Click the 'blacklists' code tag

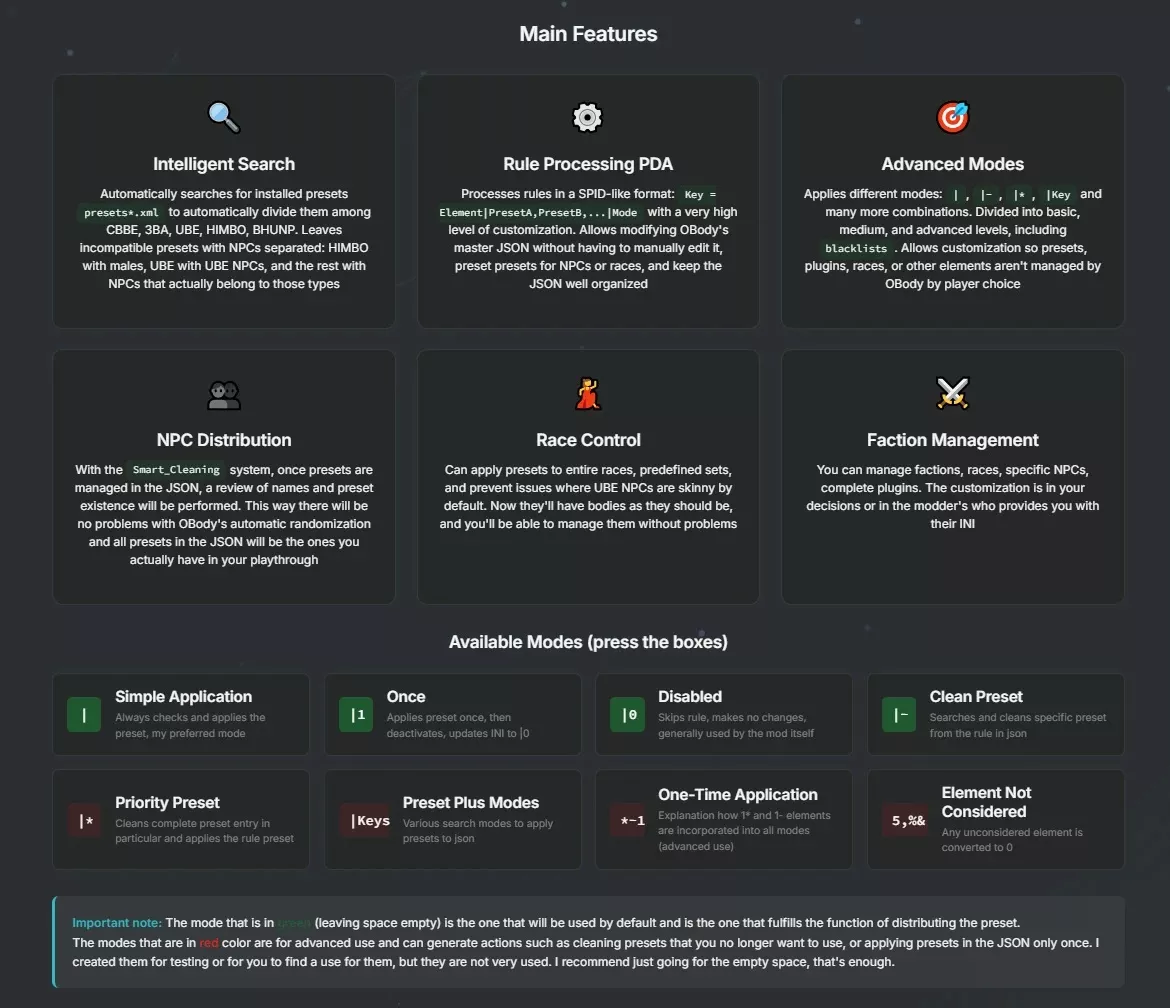coord(856,248)
